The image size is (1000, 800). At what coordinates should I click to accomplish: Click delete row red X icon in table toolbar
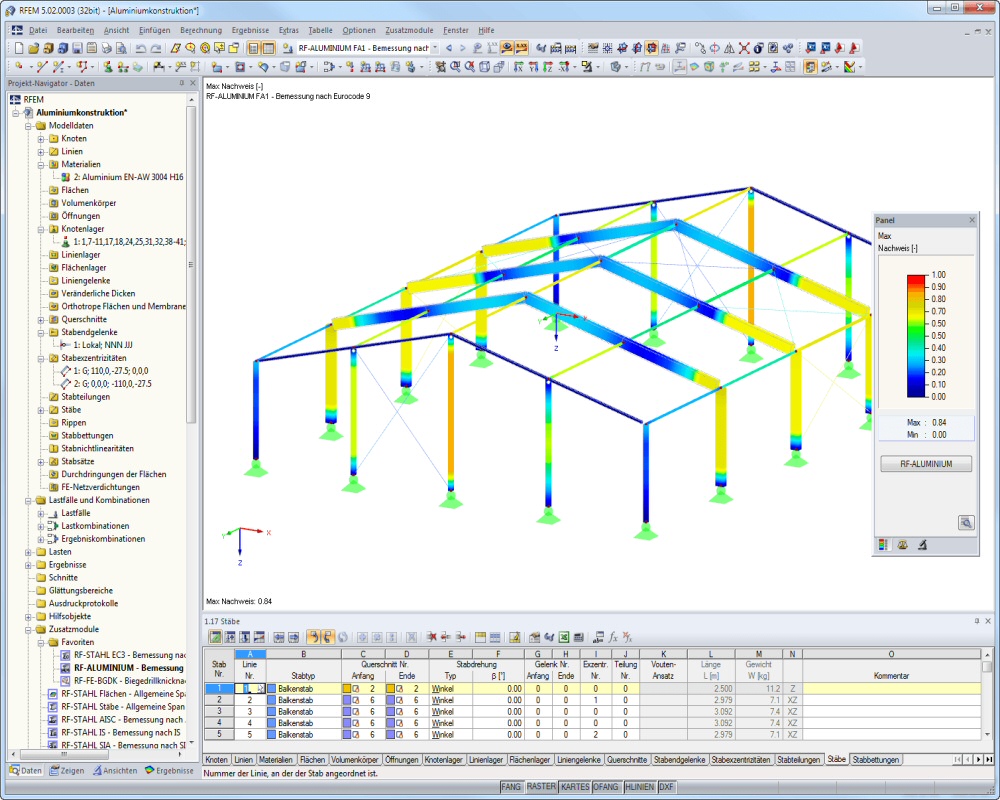point(431,637)
